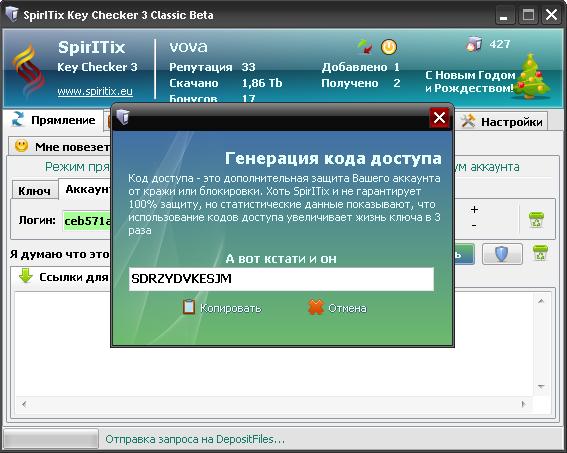Click the Репутация 33 value
567x453 pixels.
point(248,67)
